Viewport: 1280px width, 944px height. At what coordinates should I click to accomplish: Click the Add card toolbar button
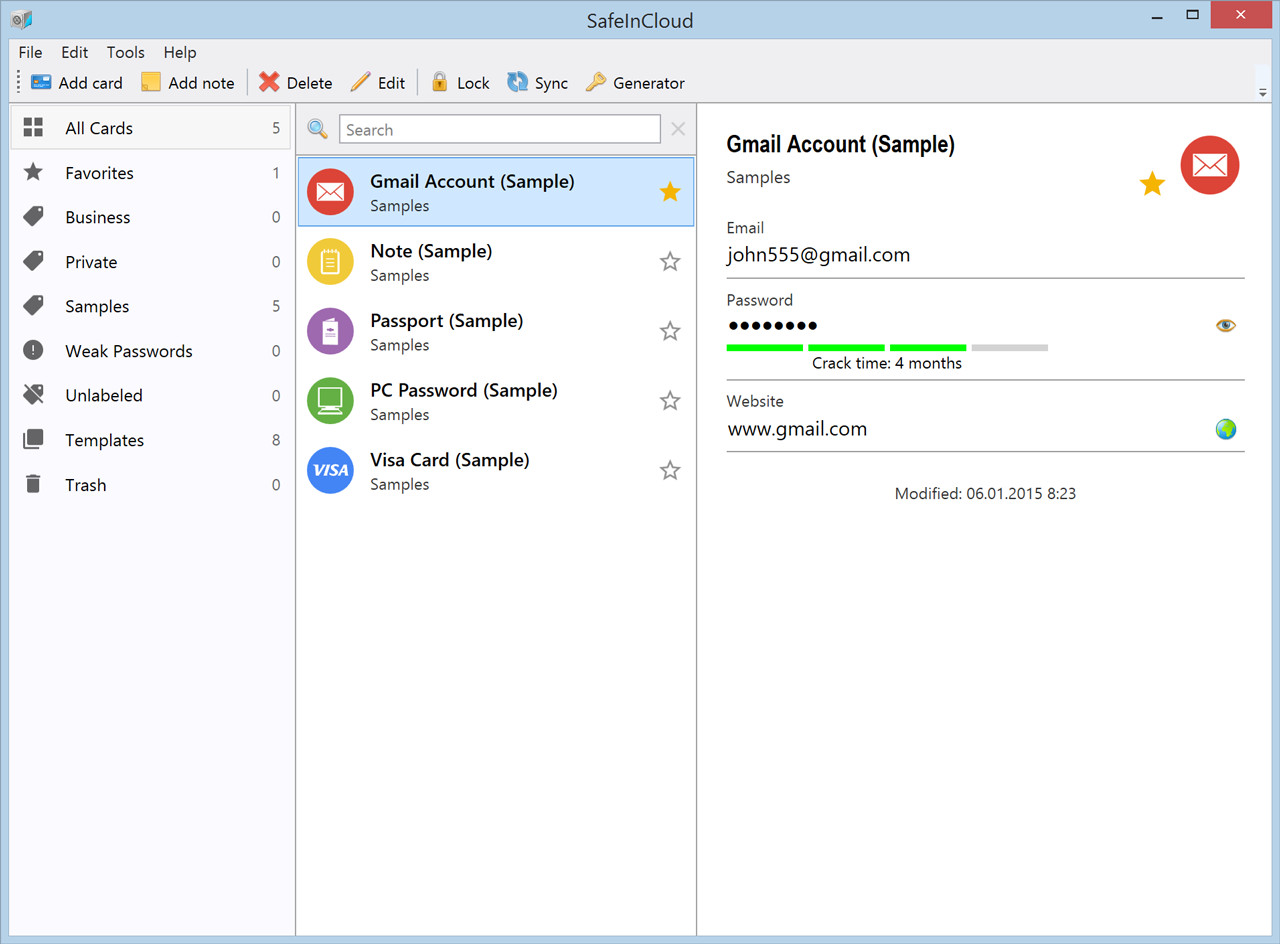pyautogui.click(x=76, y=83)
